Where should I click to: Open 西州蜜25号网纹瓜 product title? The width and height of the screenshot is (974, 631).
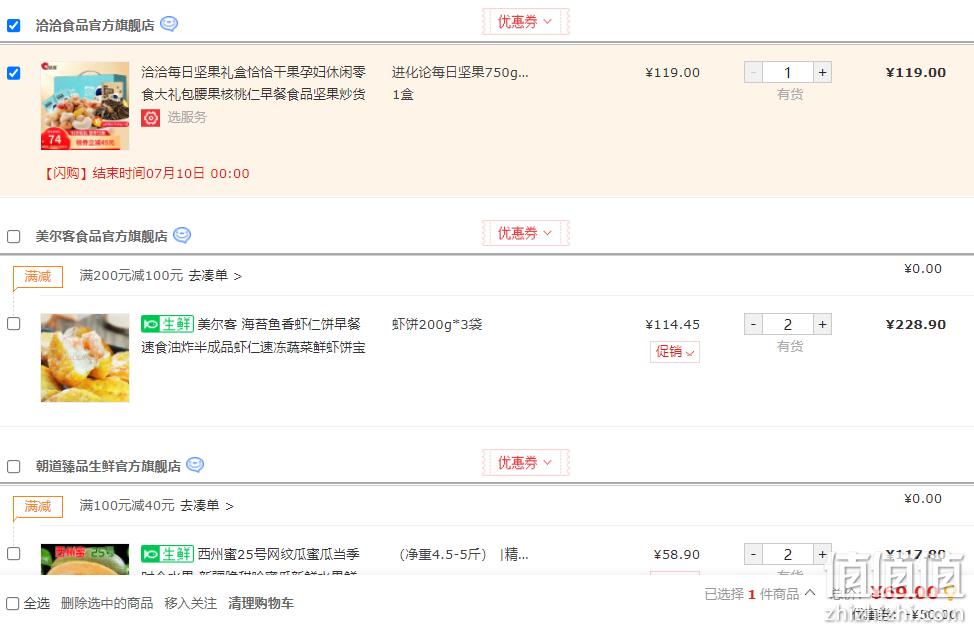coord(278,554)
